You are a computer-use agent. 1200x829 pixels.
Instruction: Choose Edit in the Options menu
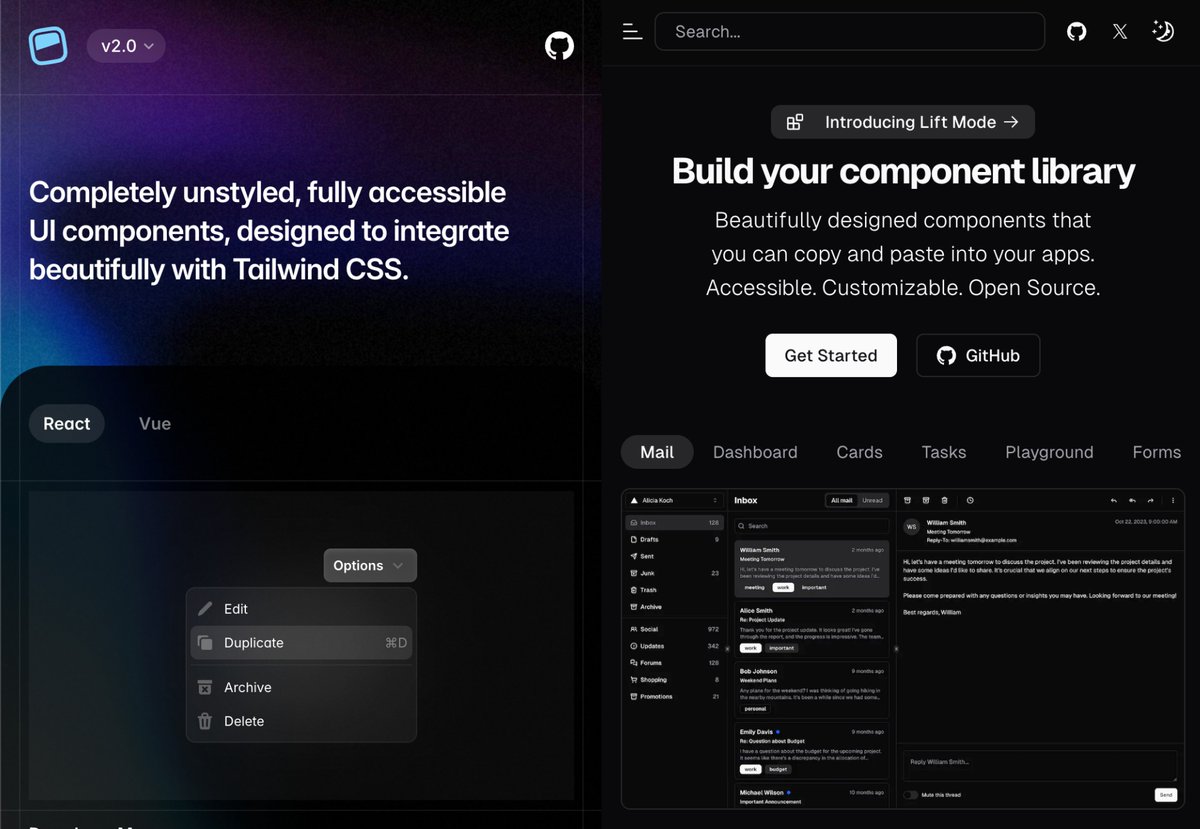(301, 609)
